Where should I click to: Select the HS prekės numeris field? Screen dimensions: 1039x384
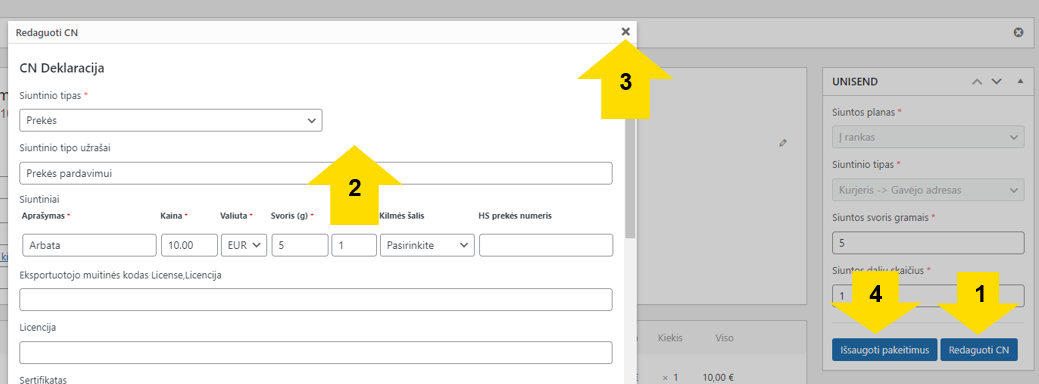click(x=546, y=245)
